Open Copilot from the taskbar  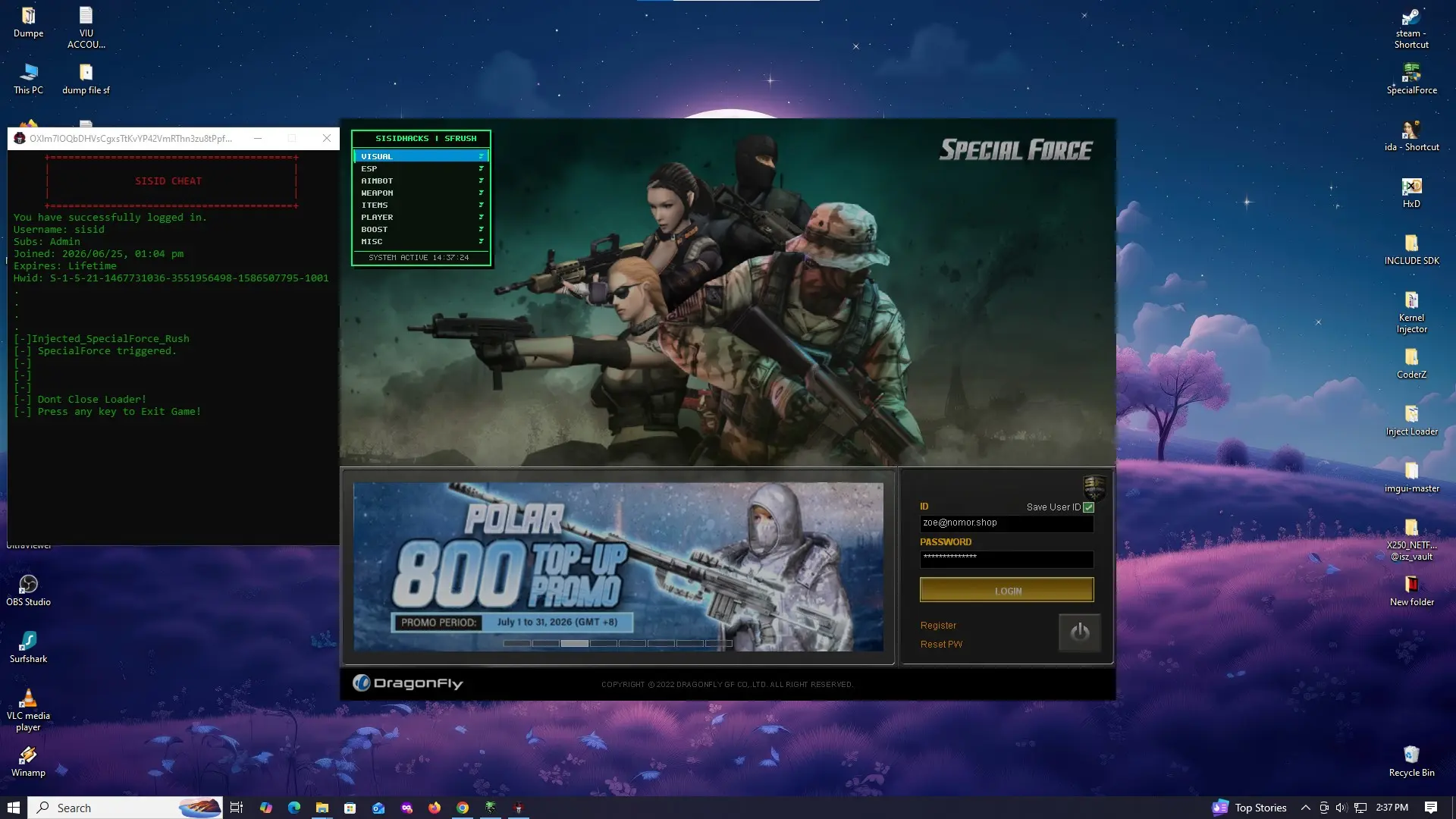click(266, 808)
